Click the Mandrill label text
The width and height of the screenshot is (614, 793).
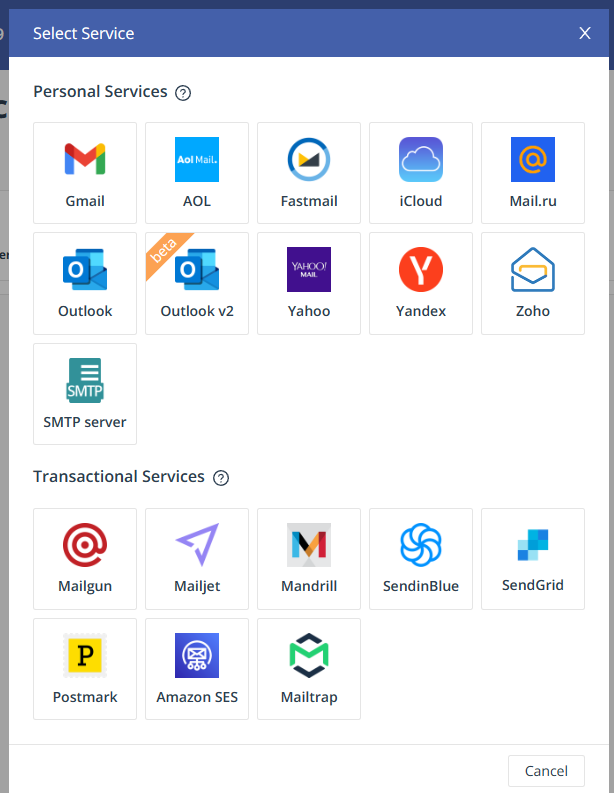[x=309, y=586]
